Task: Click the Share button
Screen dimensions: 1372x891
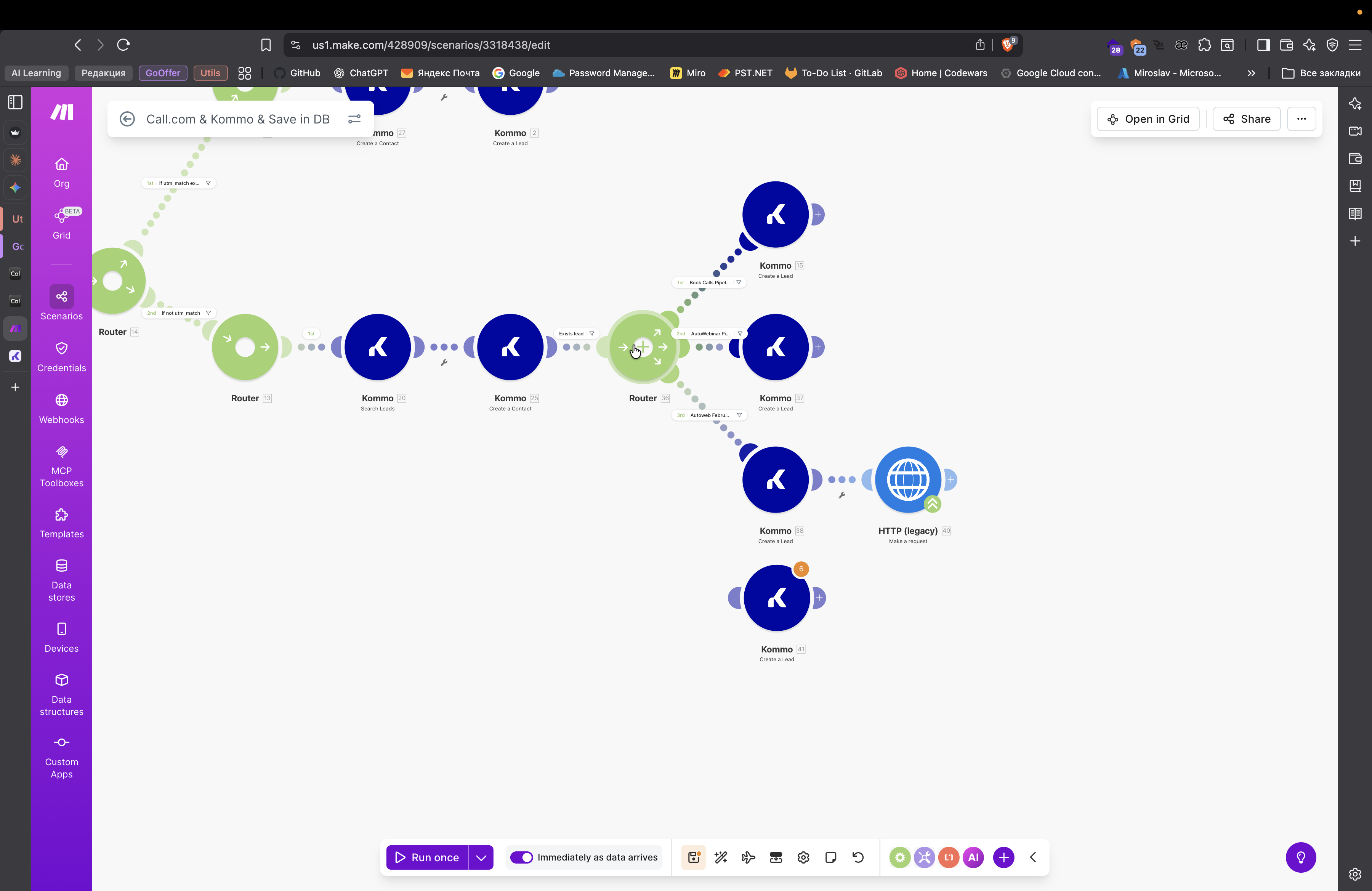Action: [1246, 119]
